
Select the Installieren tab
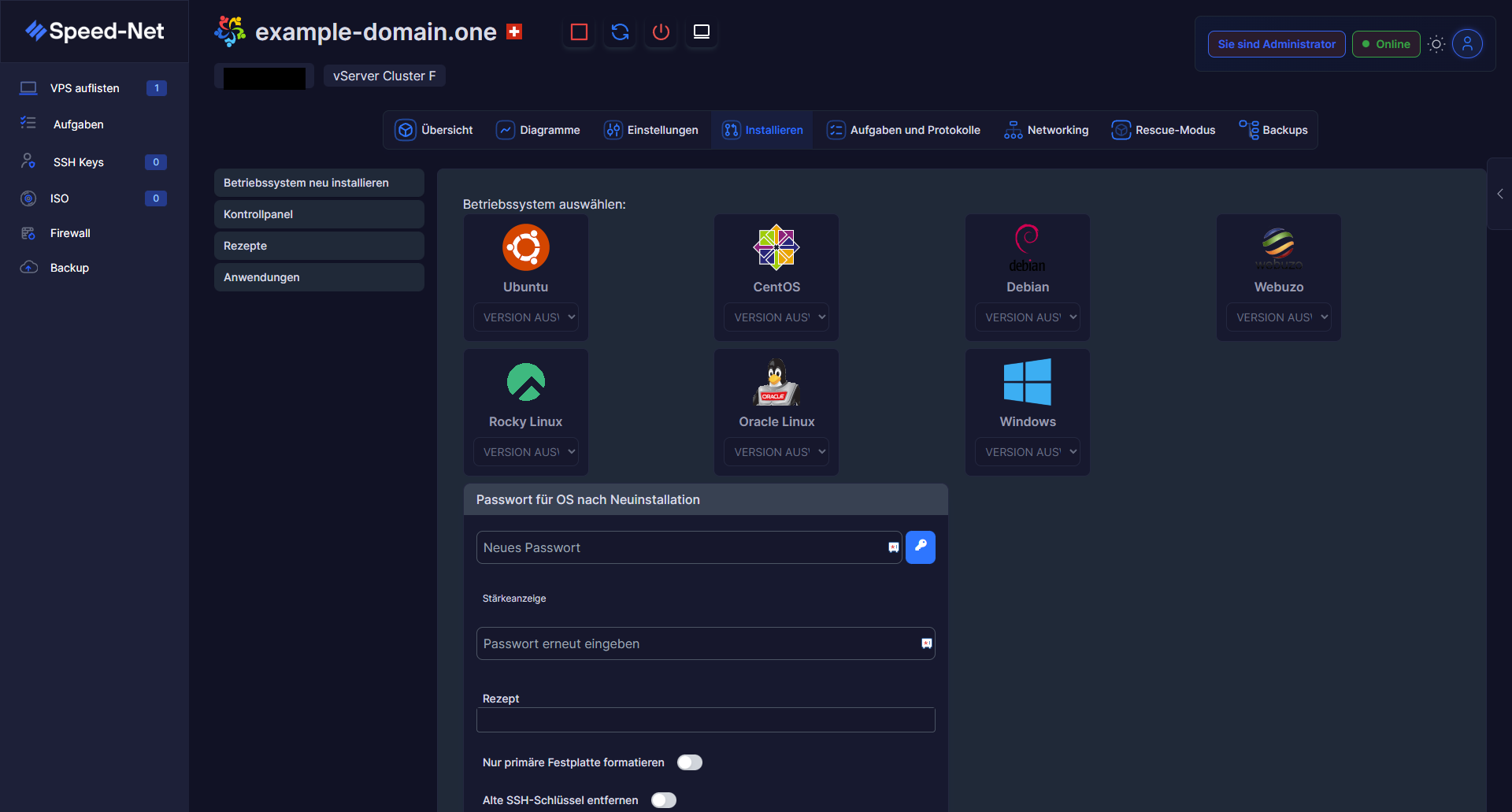[x=762, y=130]
